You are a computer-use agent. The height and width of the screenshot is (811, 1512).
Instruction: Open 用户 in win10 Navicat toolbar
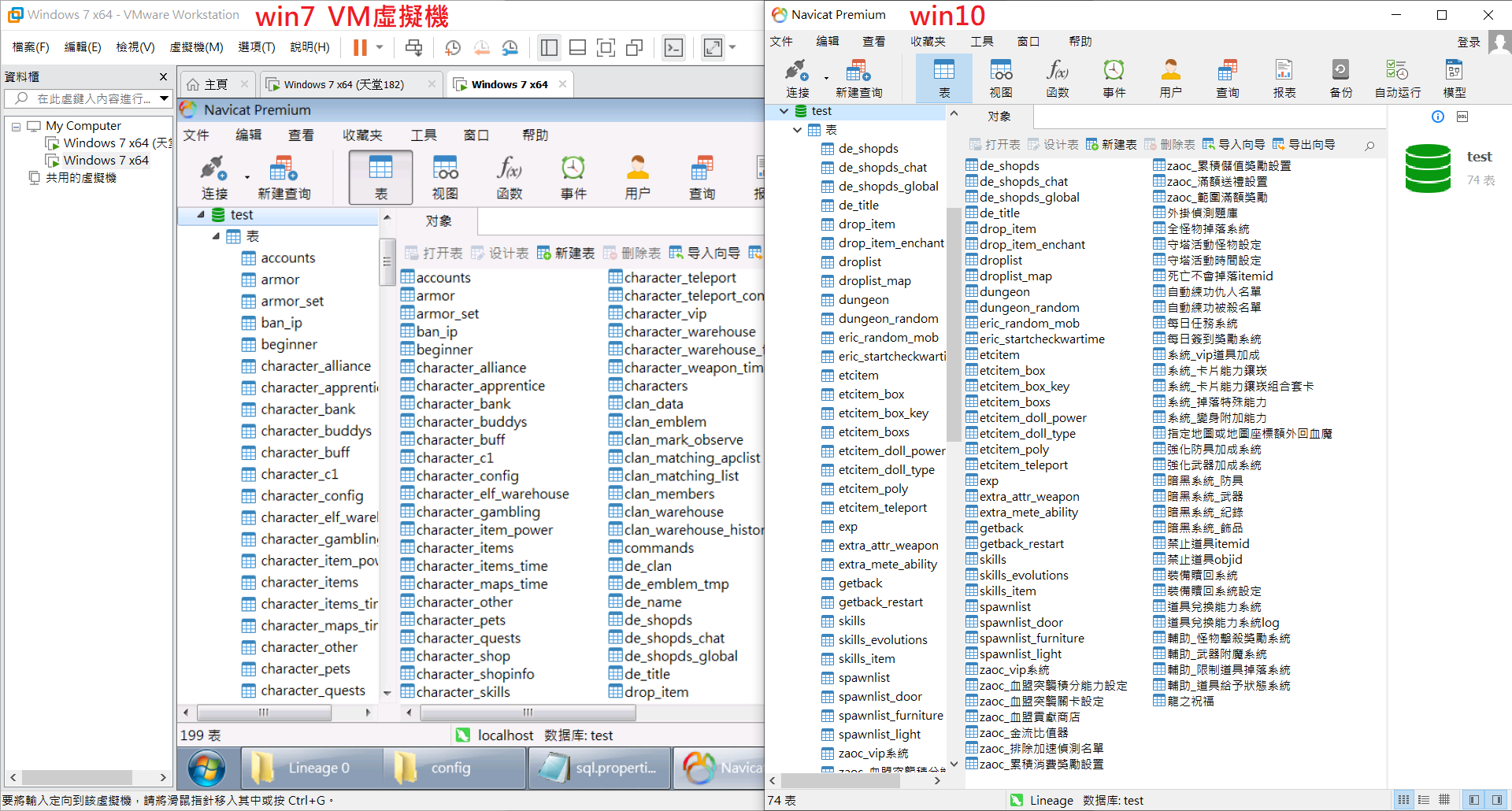[1171, 79]
